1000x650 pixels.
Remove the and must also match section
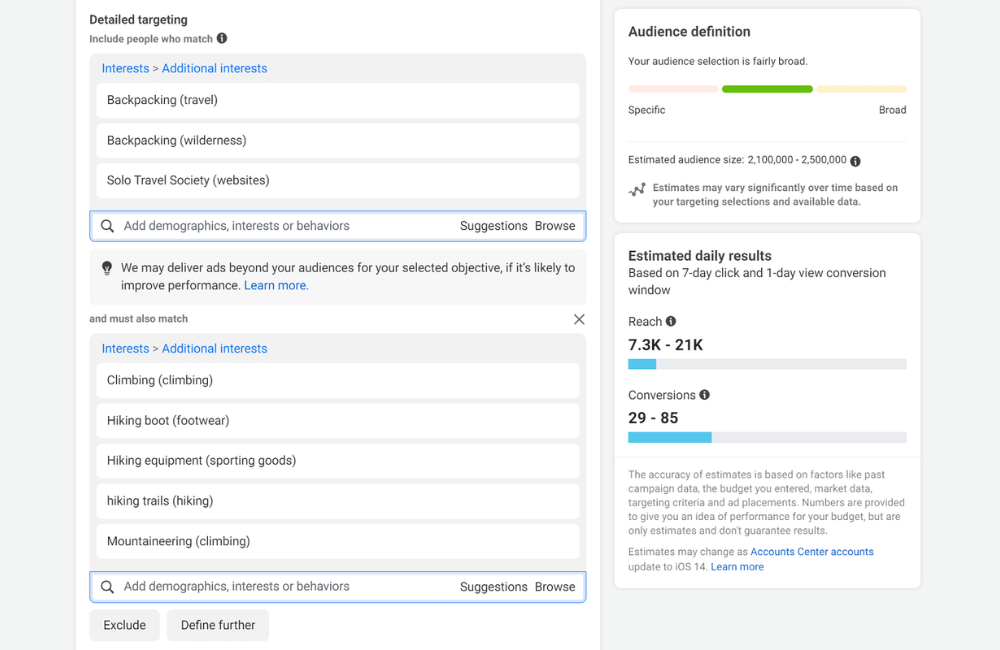pos(579,319)
